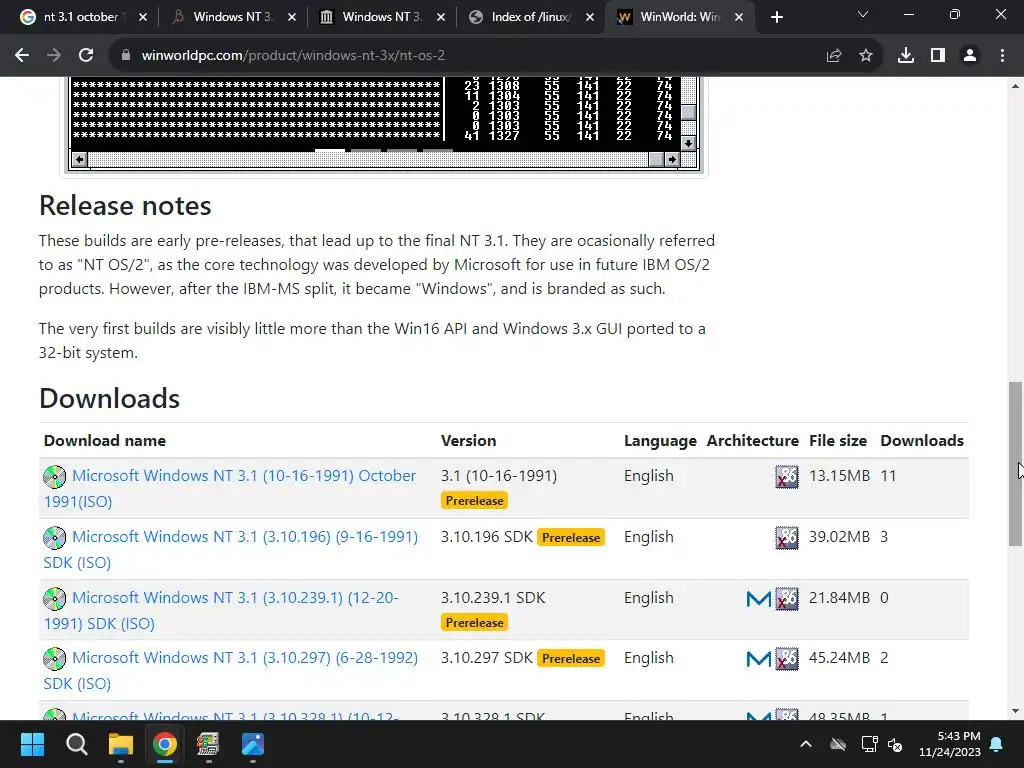This screenshot has height=768, width=1024.
Task: Reload the WinWorld page
Action: pyautogui.click(x=86, y=56)
